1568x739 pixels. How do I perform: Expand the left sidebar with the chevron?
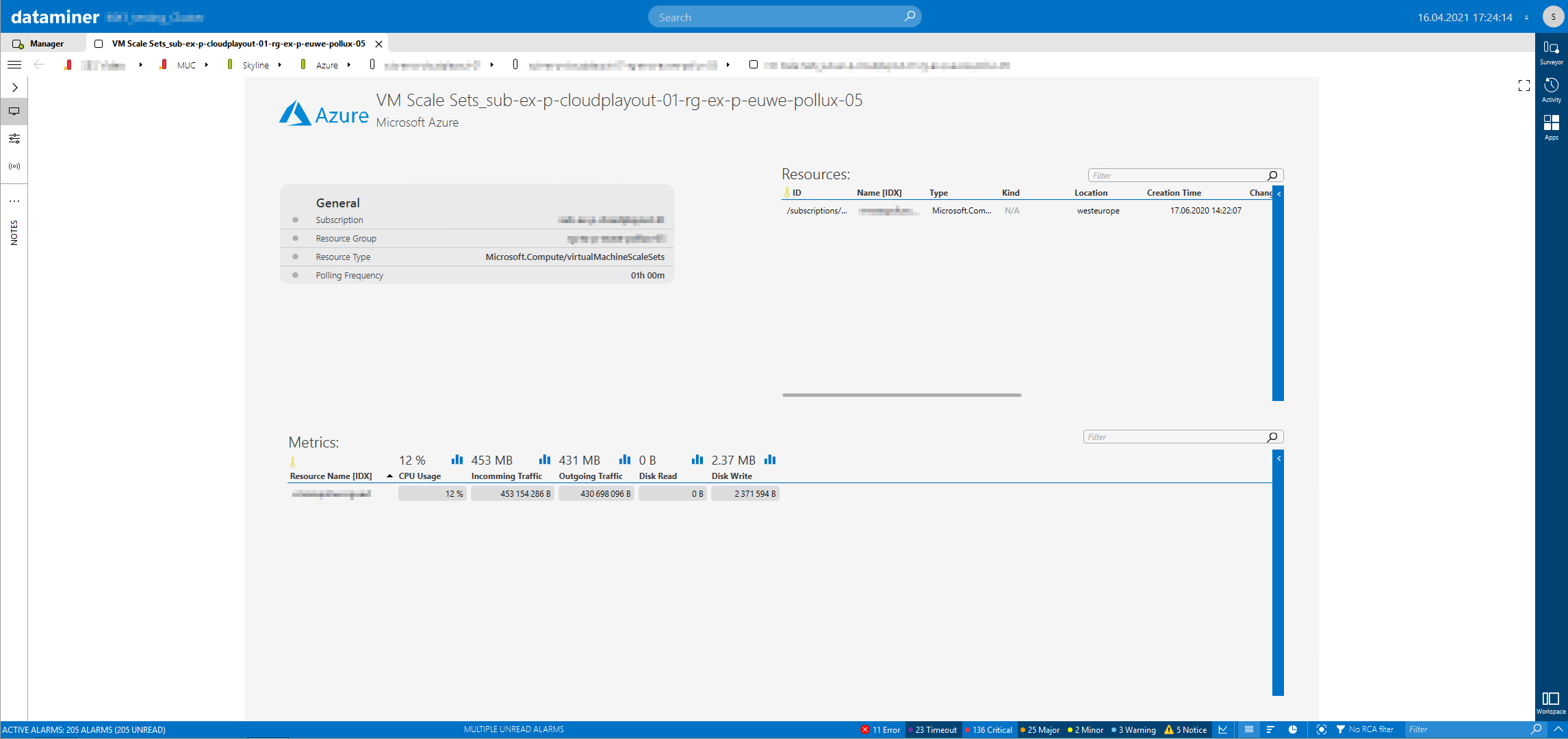coord(14,88)
